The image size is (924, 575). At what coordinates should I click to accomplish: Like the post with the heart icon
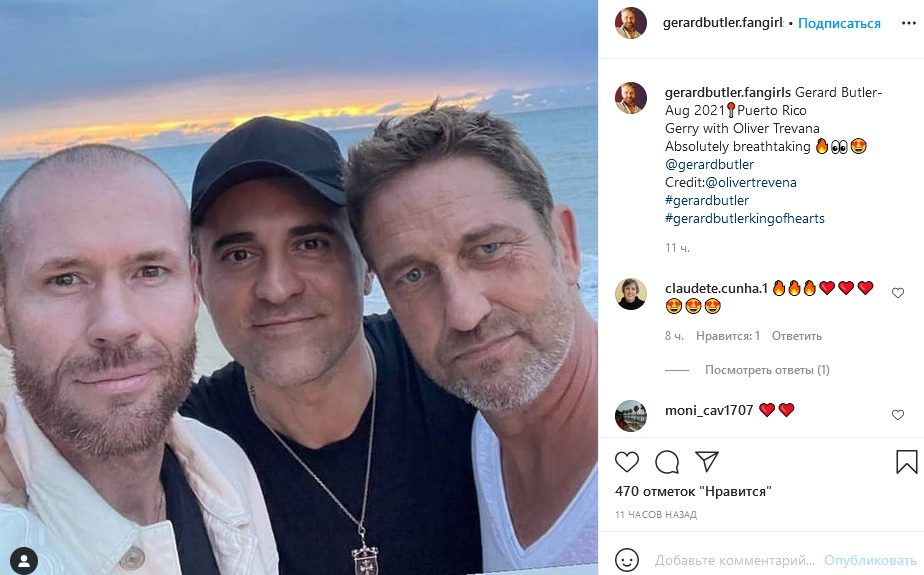click(x=627, y=462)
